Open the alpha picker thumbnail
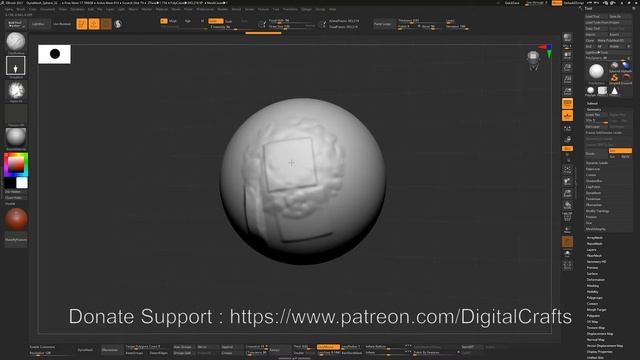This screenshot has height=360, width=640. click(16, 91)
